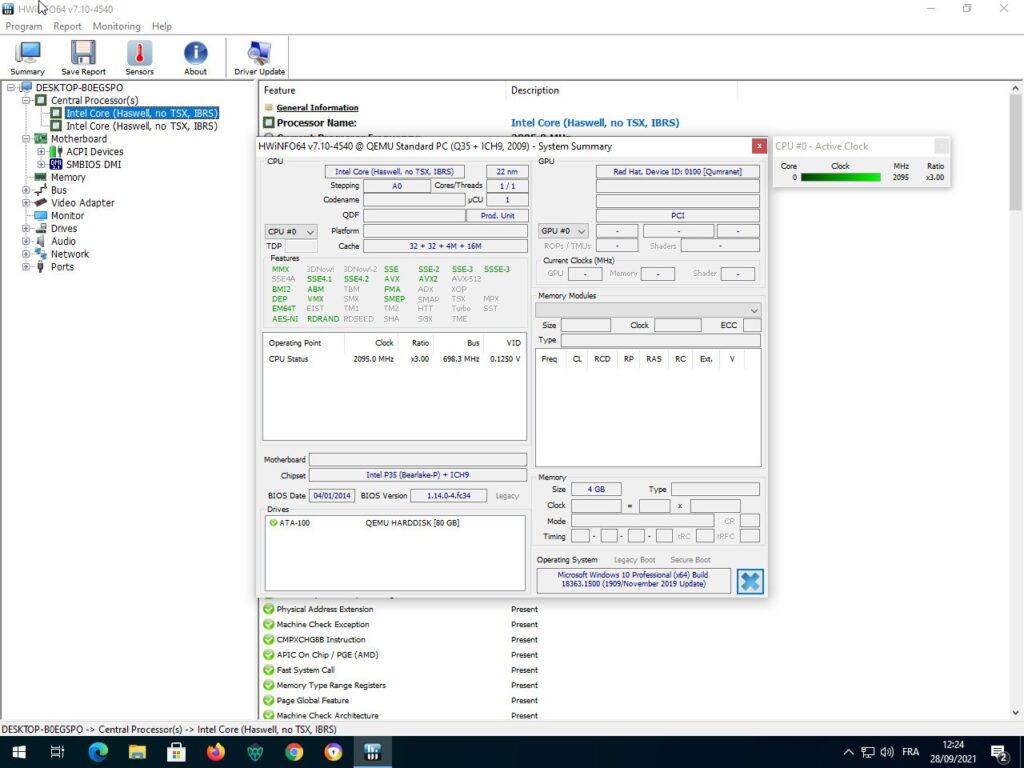The height and width of the screenshot is (768, 1024).
Task: Click the Machine Check Exception check icon
Action: [268, 624]
